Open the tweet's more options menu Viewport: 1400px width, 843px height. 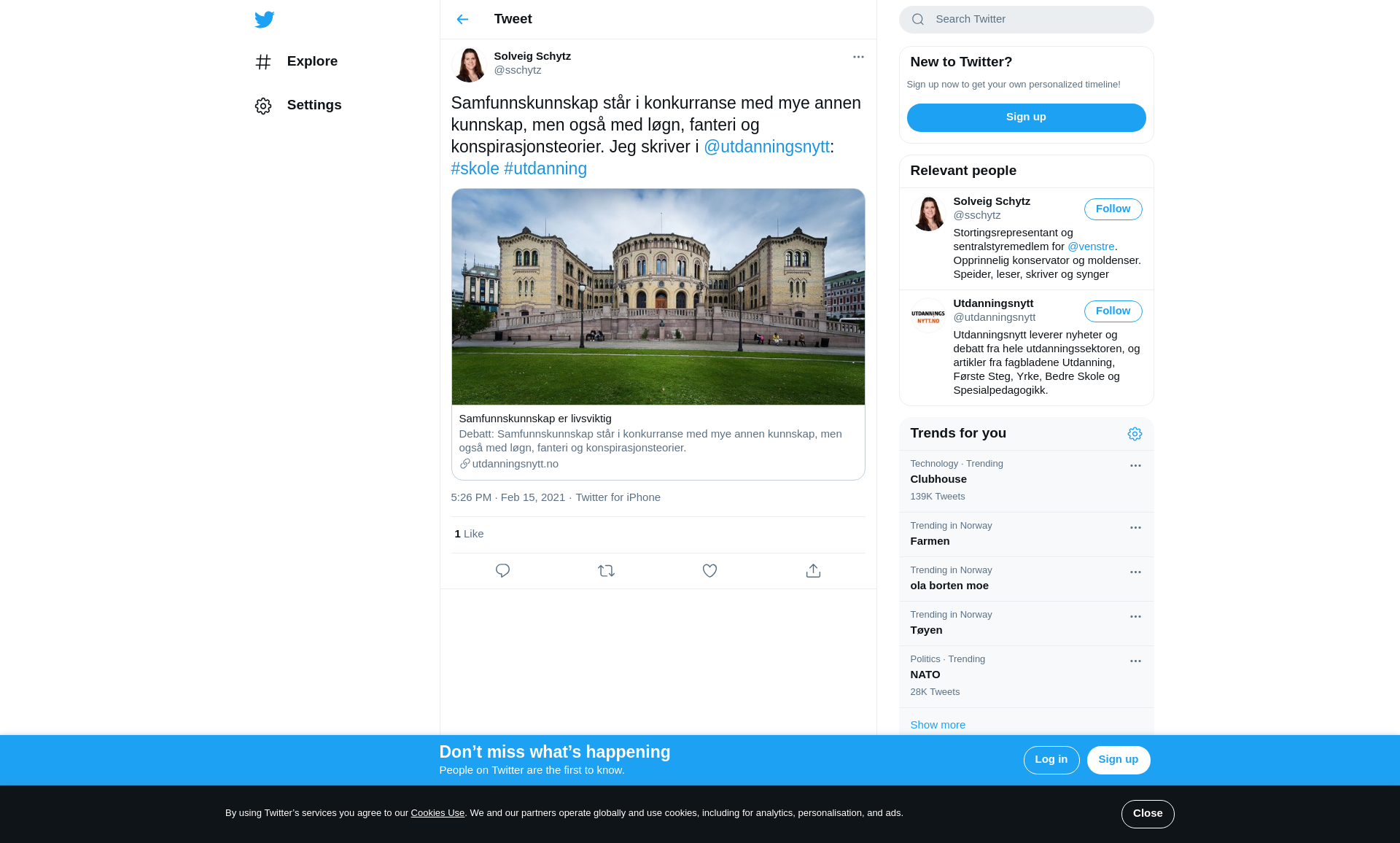point(858,57)
